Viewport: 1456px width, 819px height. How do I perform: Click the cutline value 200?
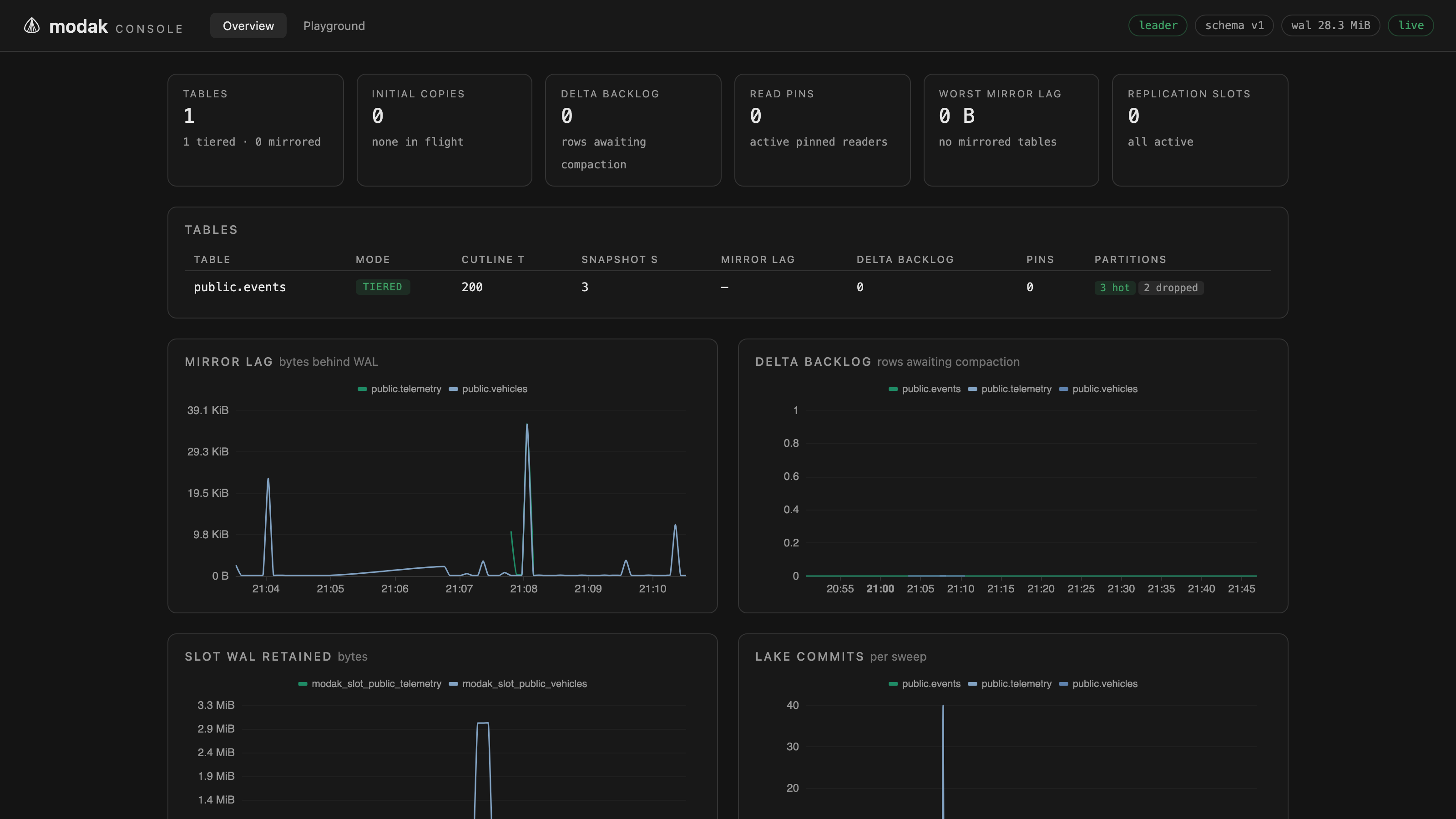tap(472, 287)
